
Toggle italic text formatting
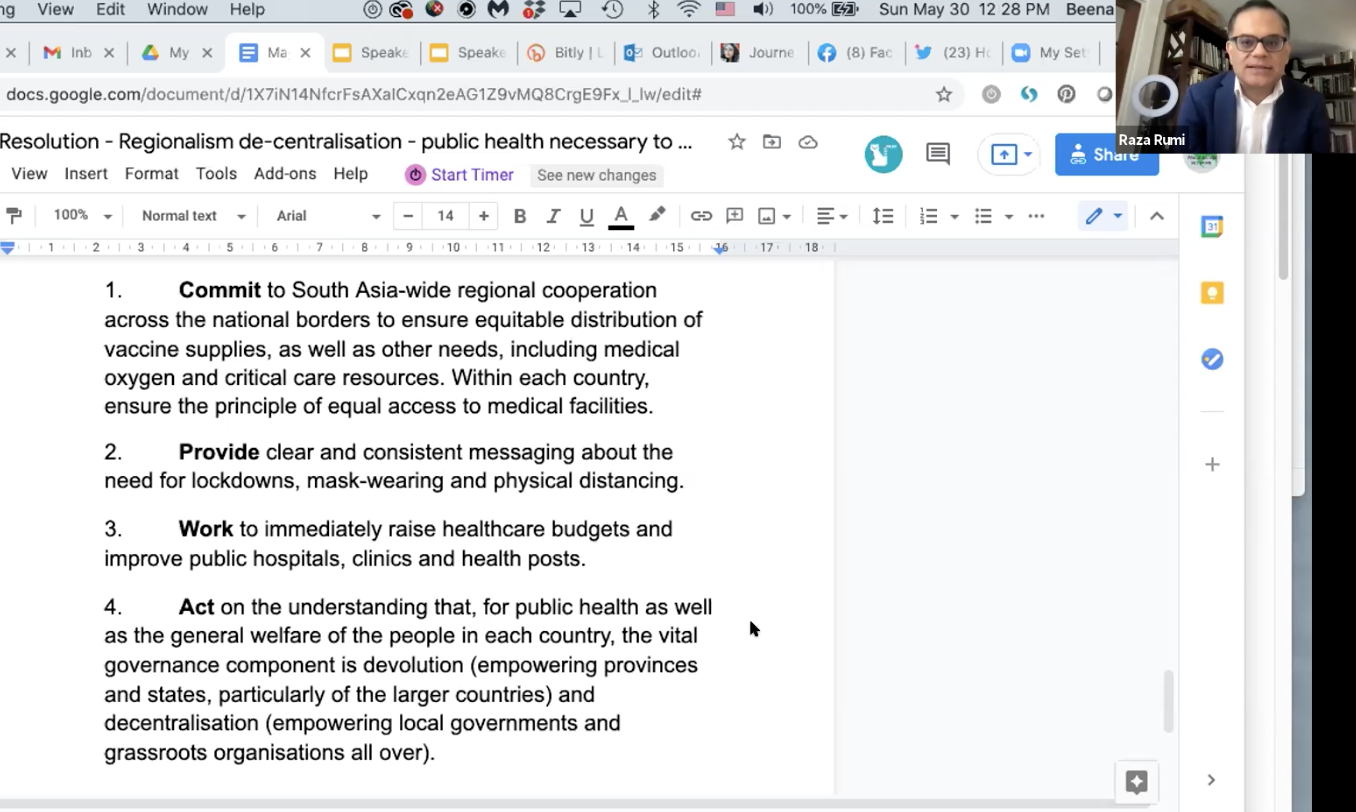pos(553,216)
